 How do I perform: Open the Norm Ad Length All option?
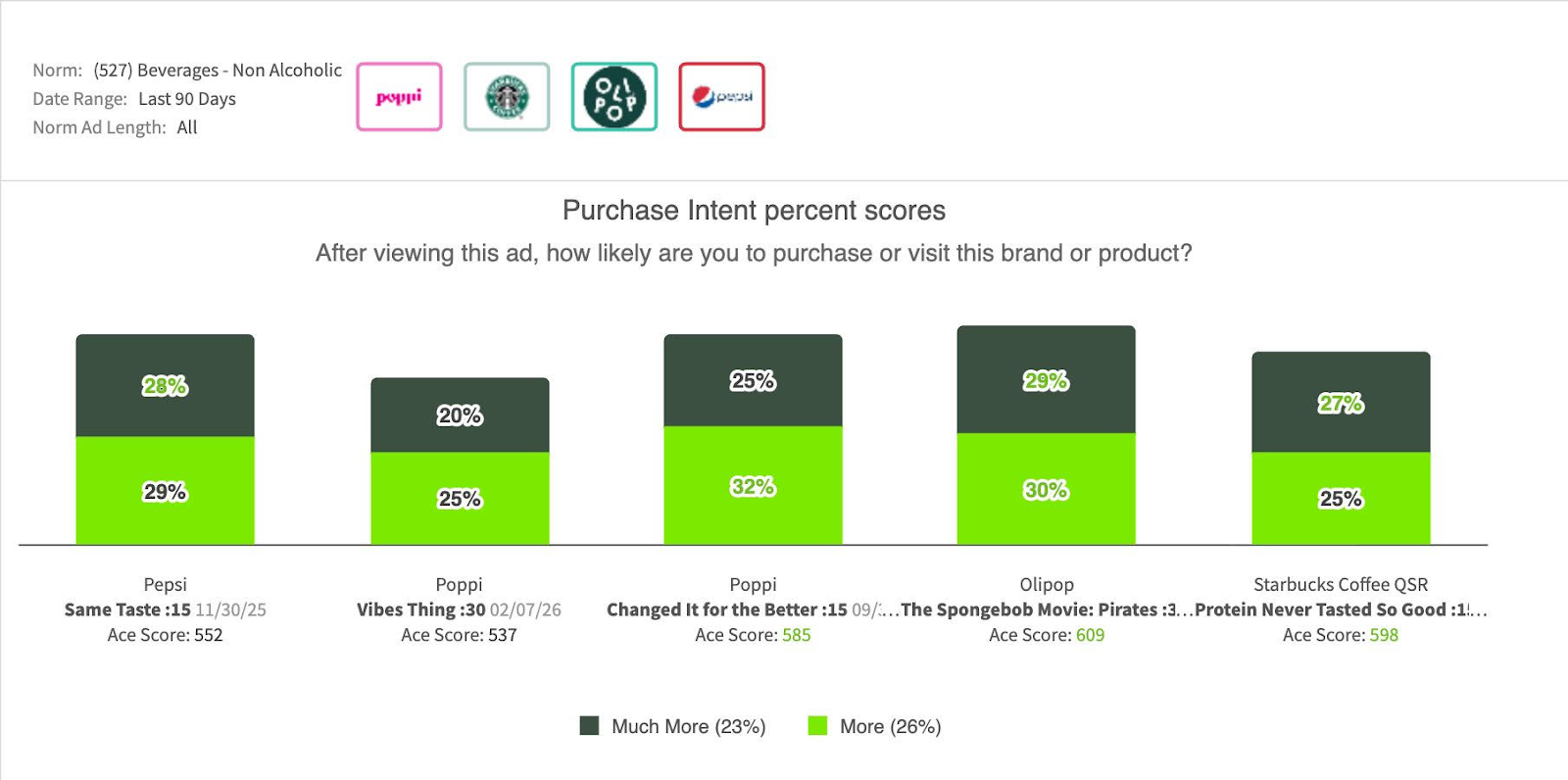pos(187,127)
